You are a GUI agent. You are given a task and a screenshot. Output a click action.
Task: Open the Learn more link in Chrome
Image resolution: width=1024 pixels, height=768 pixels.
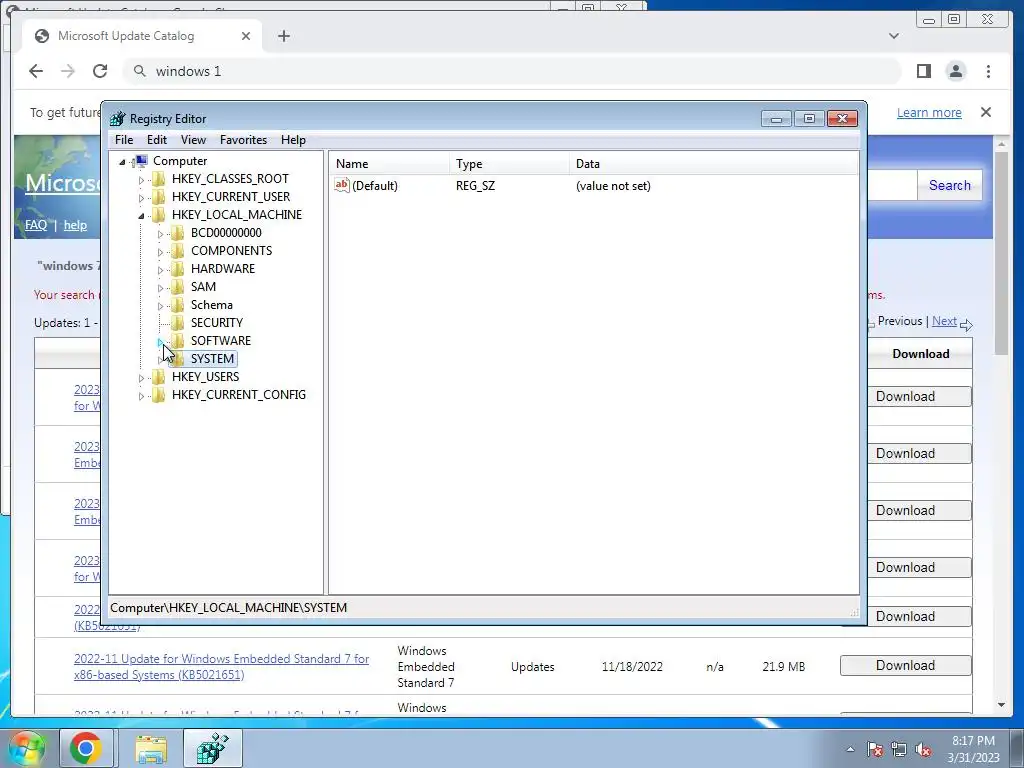click(929, 112)
